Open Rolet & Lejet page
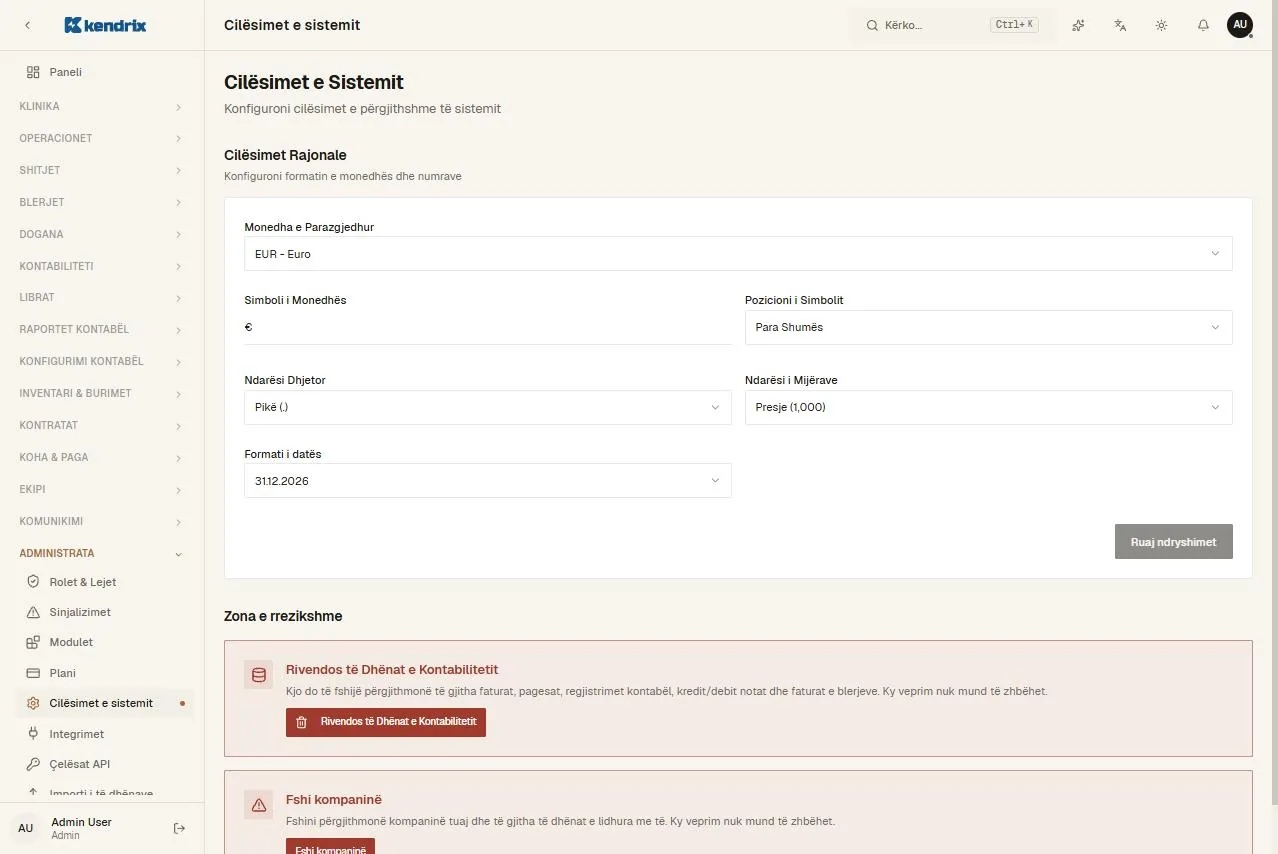Screen dimensions: 1278x854 (106, 582)
